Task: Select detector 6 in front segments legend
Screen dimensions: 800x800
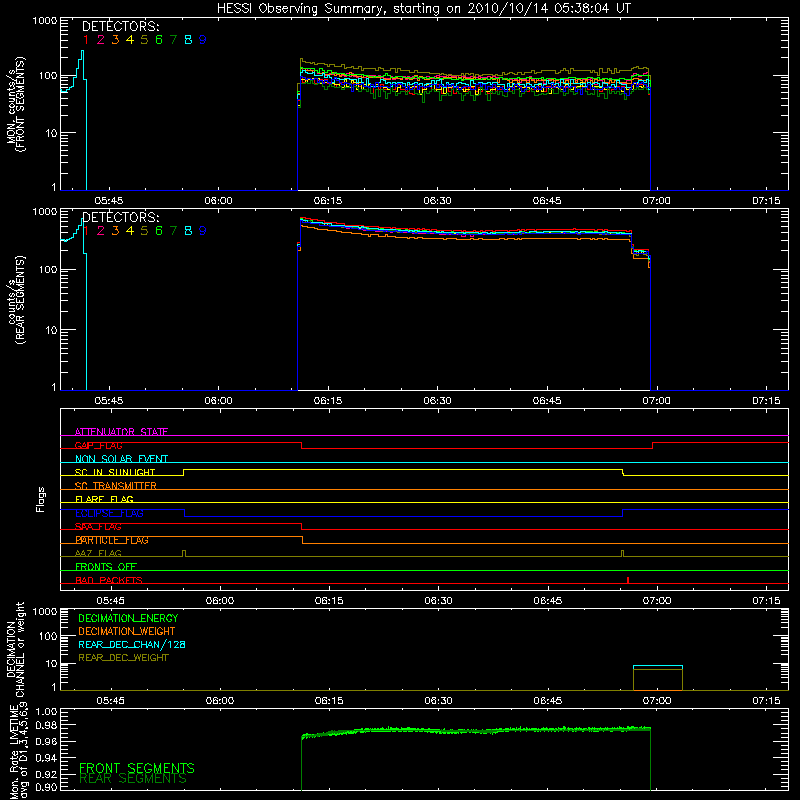Action: (x=159, y=40)
